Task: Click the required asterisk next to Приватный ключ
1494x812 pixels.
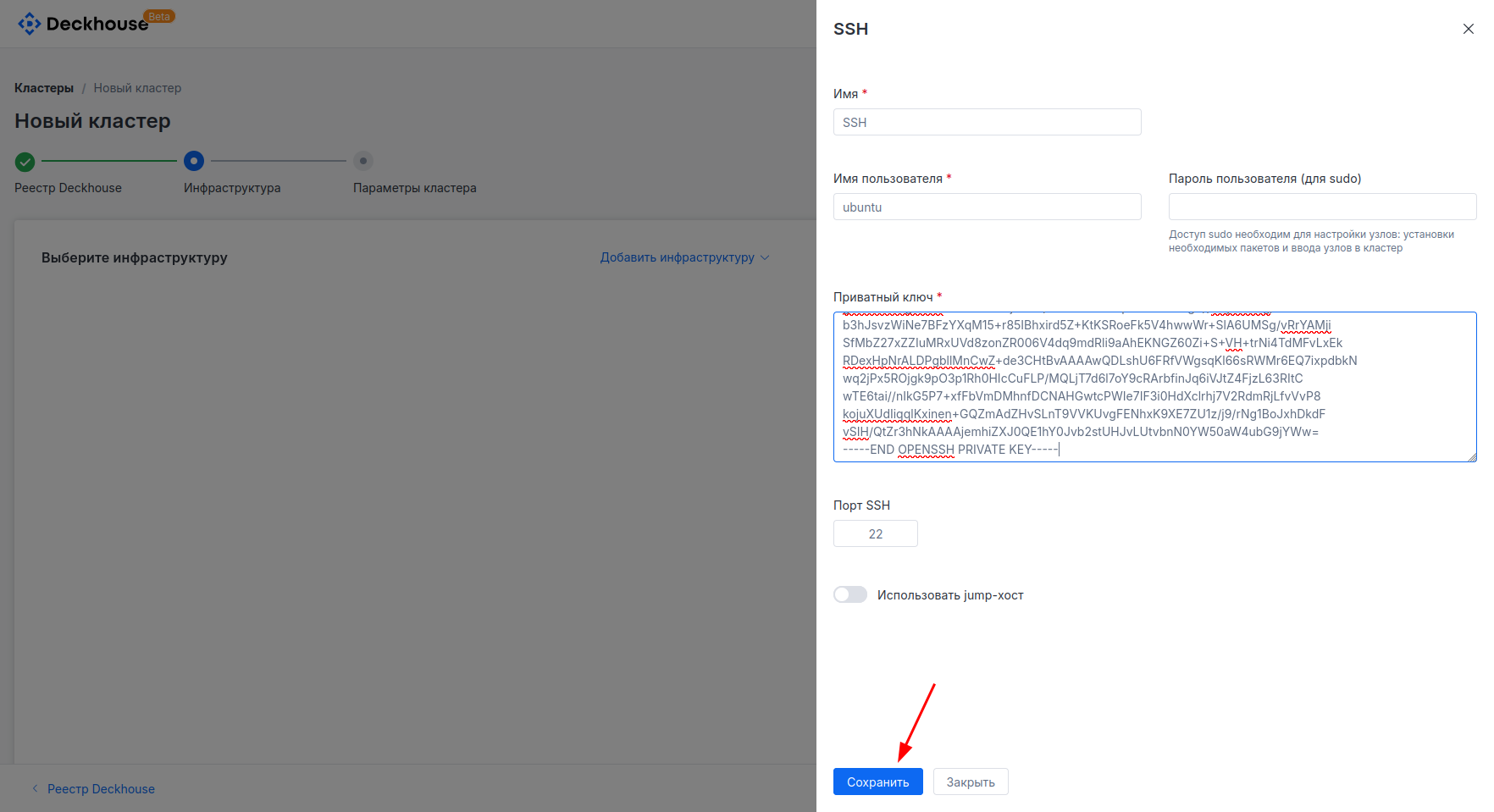Action: click(939, 297)
